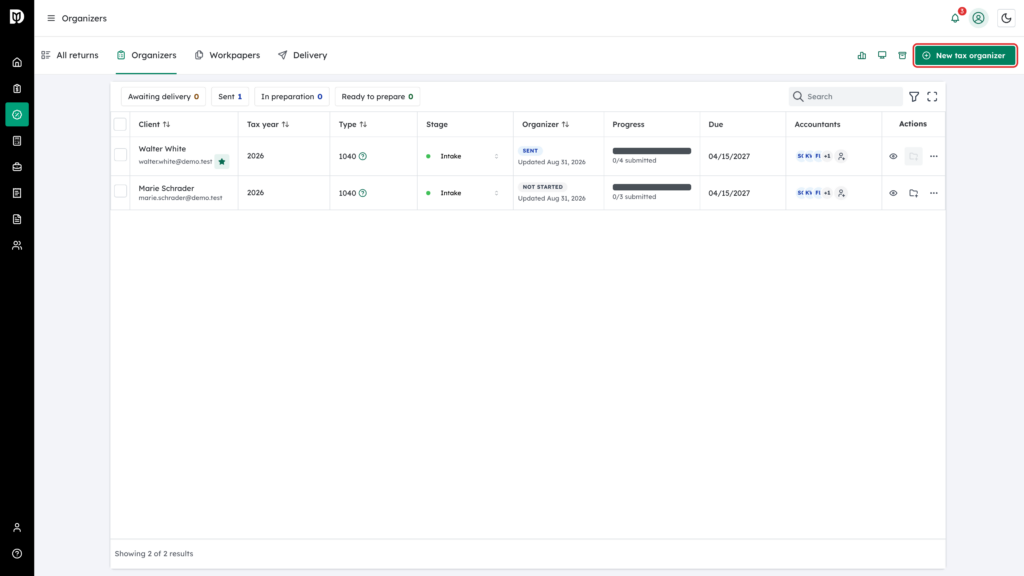Image resolution: width=1024 pixels, height=576 pixels.
Task: Click the star badge for Walter White
Action: pos(222,161)
